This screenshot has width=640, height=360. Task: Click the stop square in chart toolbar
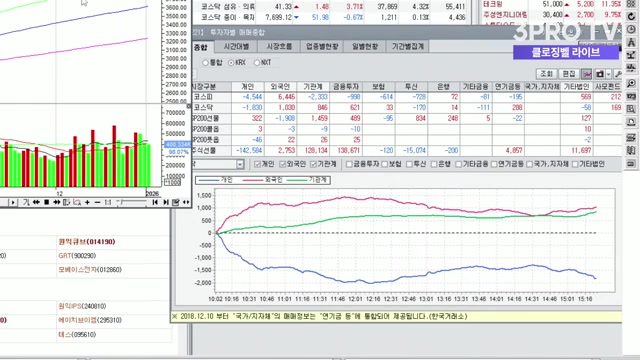coord(47,202)
